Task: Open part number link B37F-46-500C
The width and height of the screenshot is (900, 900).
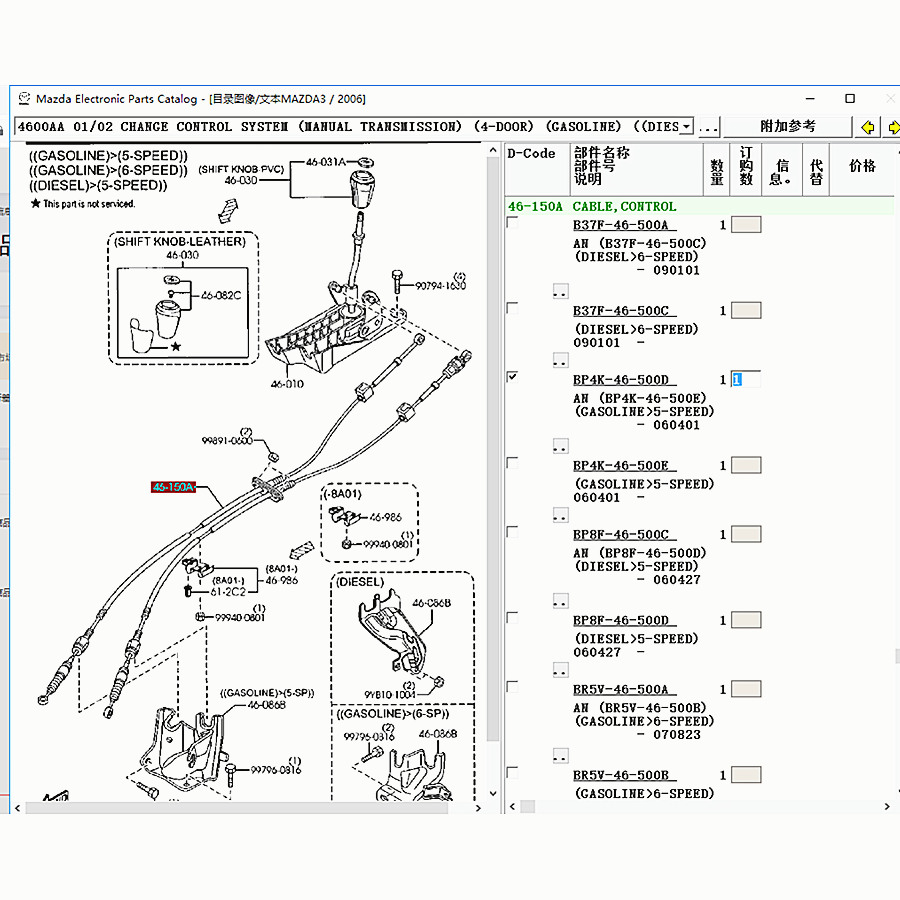Action: [624, 311]
